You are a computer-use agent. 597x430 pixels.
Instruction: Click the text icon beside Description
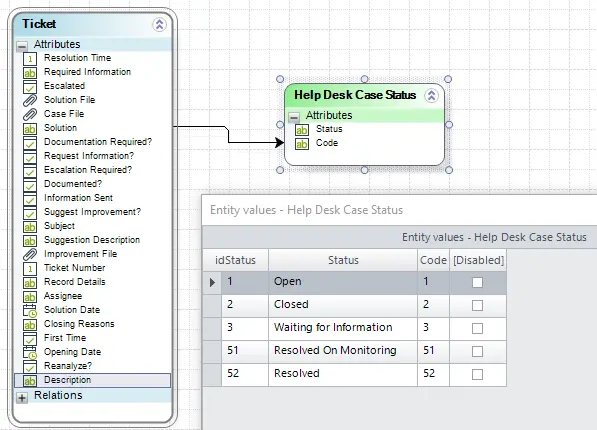pyautogui.click(x=30, y=381)
